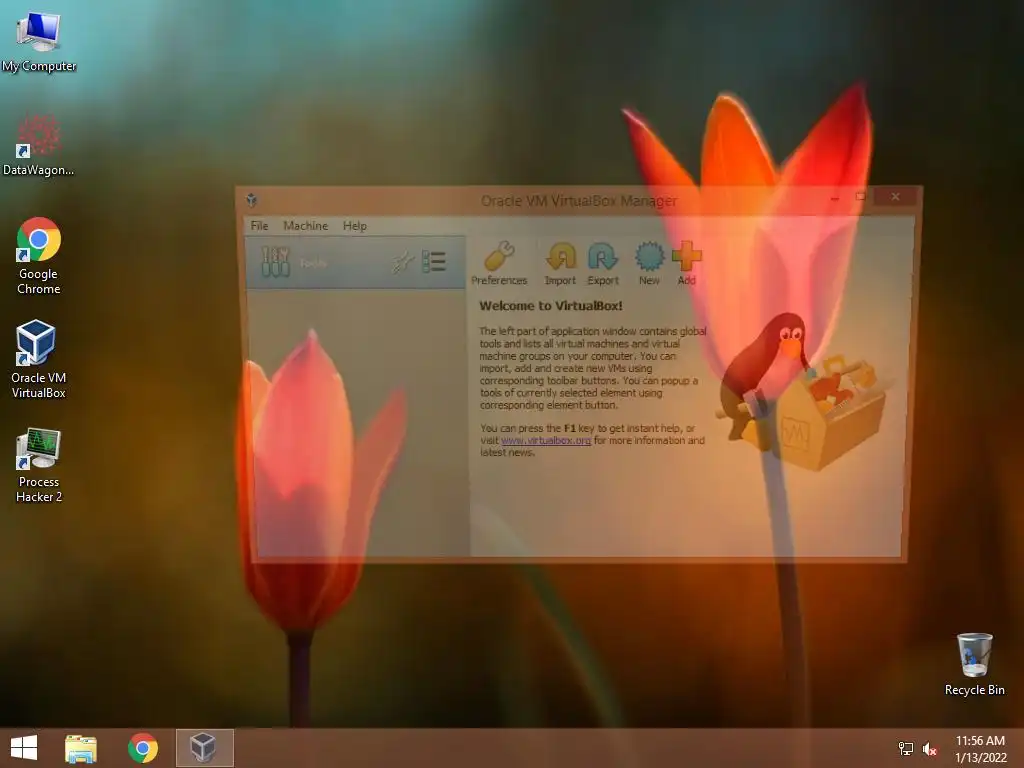Click the VirtualBox title bar icon
The width and height of the screenshot is (1024, 768).
point(251,200)
